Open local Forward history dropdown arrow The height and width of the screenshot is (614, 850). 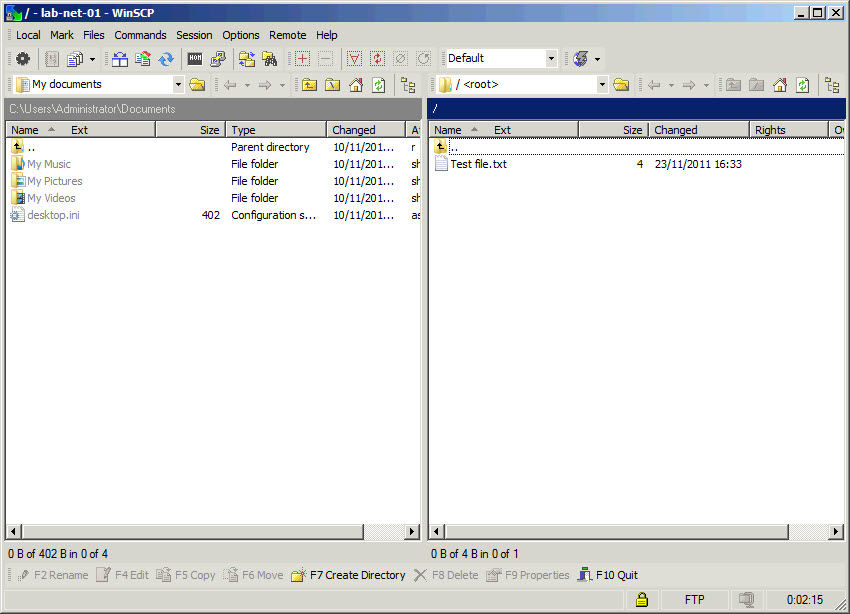coord(282,85)
